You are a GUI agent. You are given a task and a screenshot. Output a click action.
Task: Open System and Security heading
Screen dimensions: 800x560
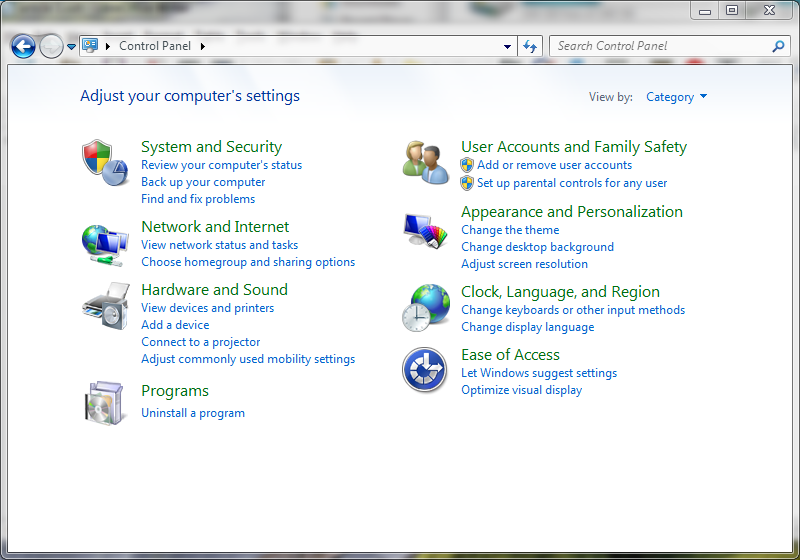(x=211, y=146)
